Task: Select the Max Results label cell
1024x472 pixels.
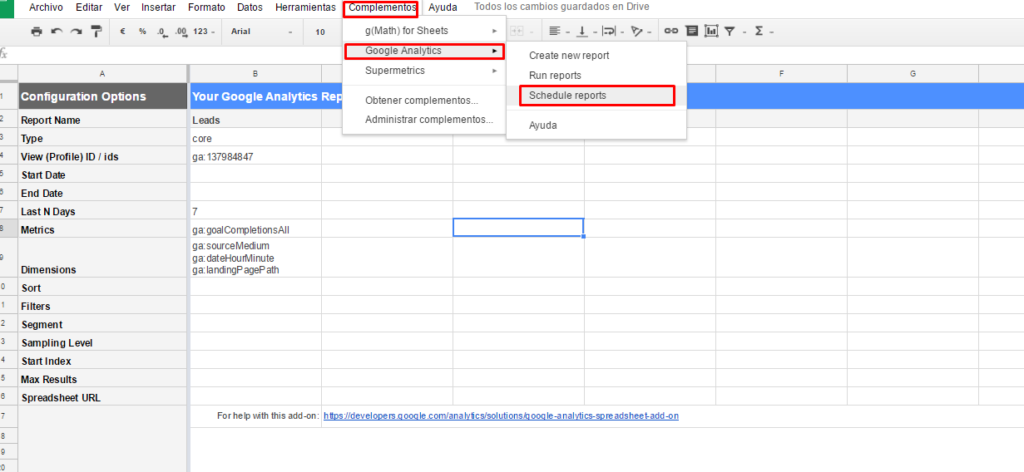Action: pyautogui.click(x=103, y=379)
